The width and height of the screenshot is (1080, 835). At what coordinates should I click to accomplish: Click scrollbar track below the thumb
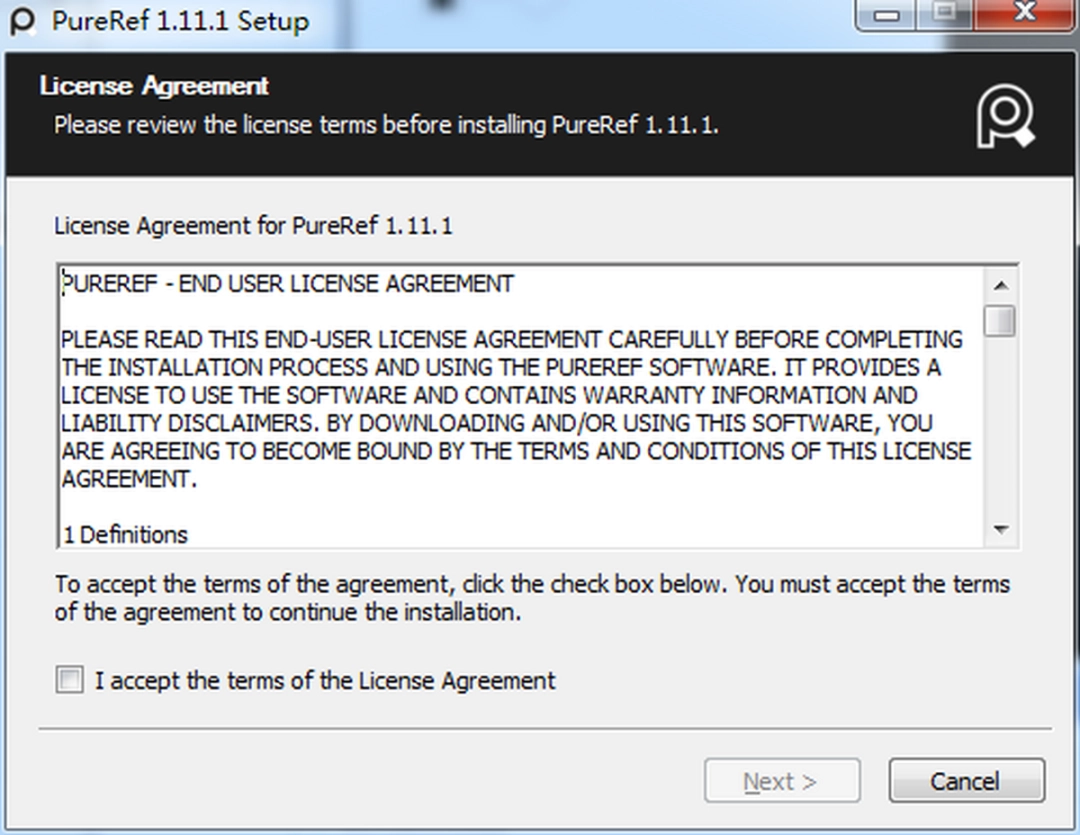pos(1000,430)
